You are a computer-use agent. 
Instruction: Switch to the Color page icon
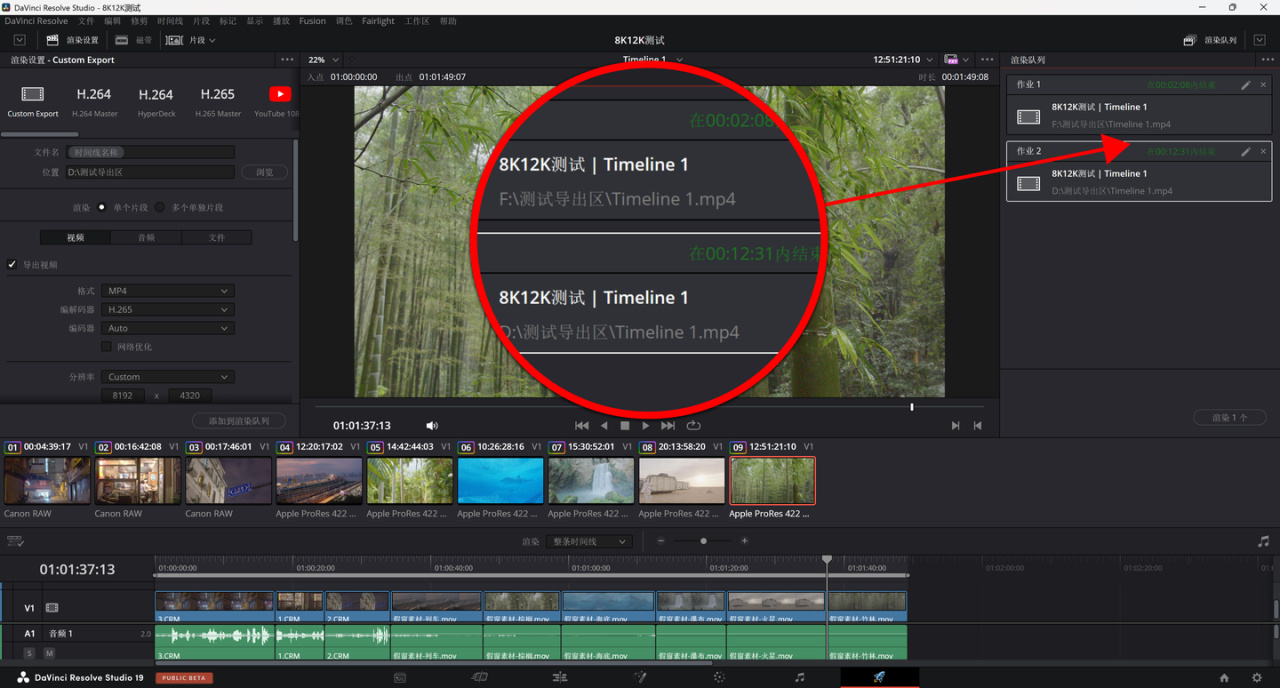click(x=719, y=677)
